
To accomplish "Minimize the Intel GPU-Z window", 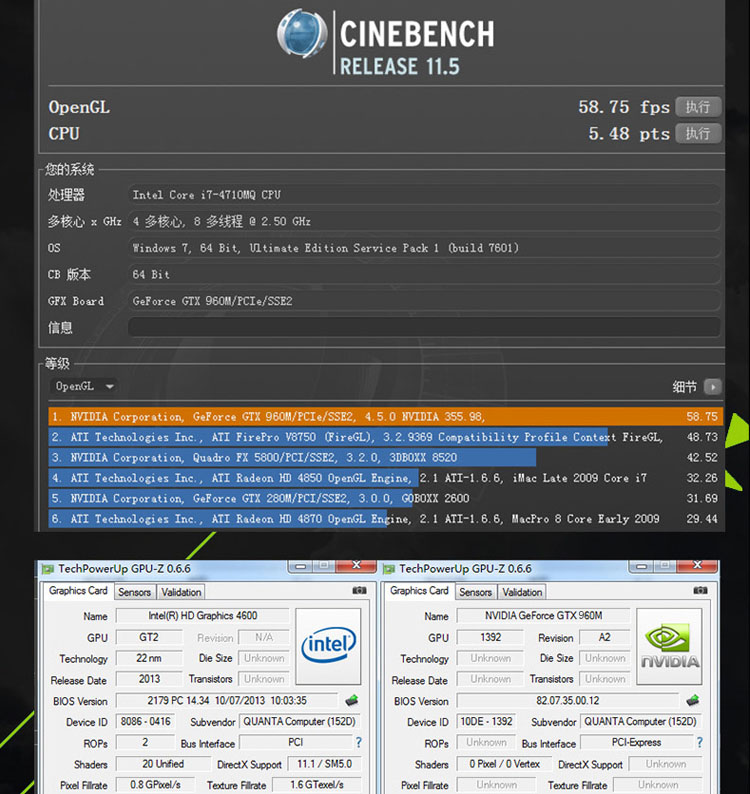I will click(x=300, y=566).
